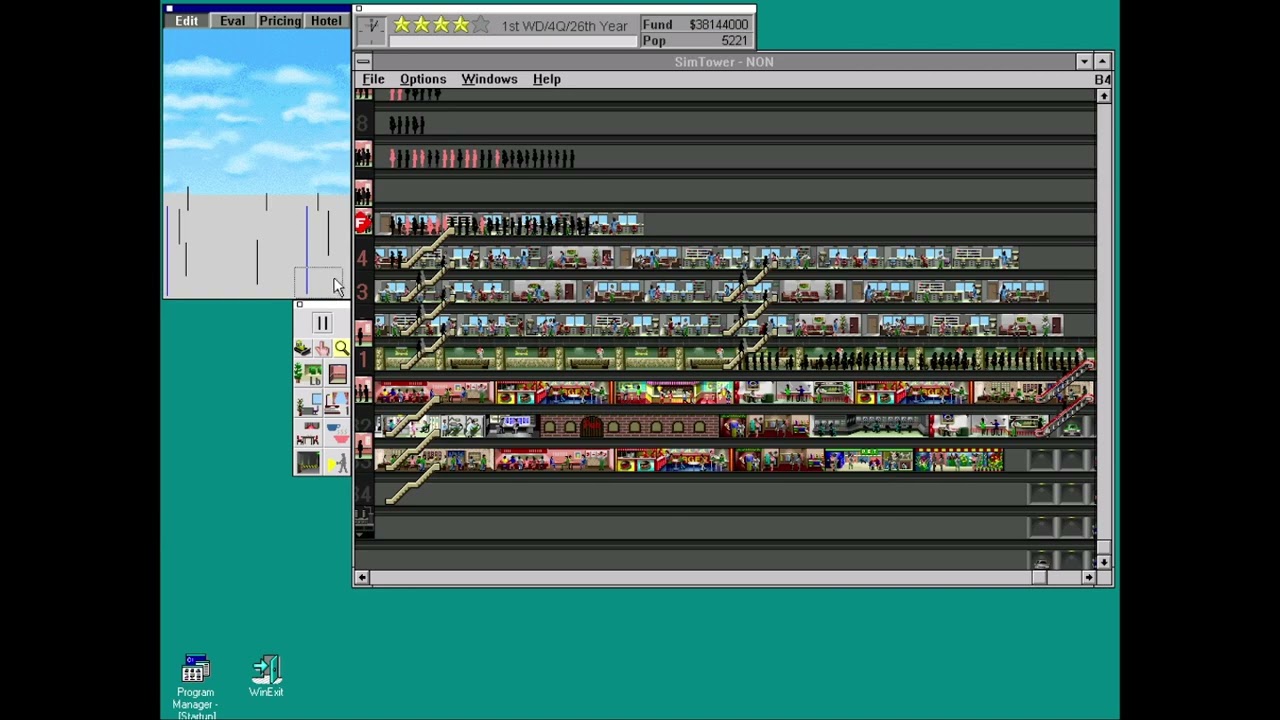This screenshot has width=1280, height=720.
Task: Select the magnifying glass inspect tool
Action: click(341, 348)
